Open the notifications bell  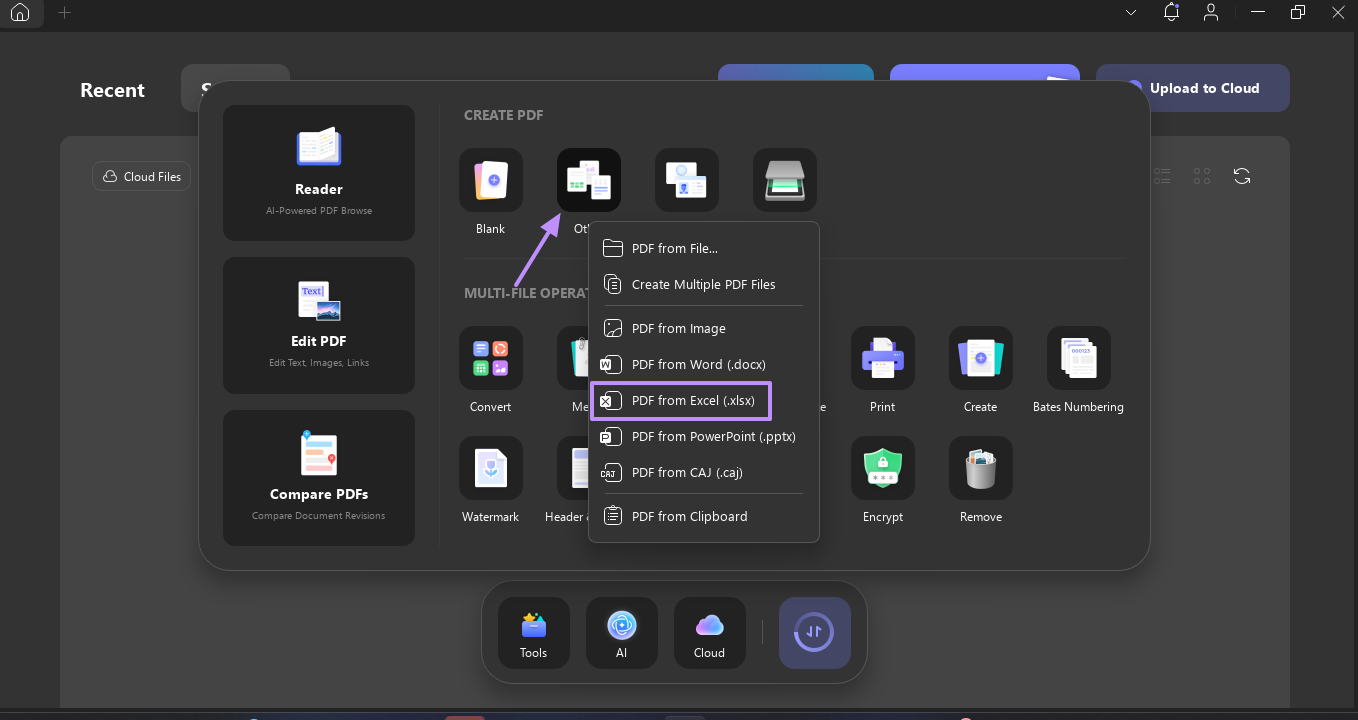(1170, 13)
